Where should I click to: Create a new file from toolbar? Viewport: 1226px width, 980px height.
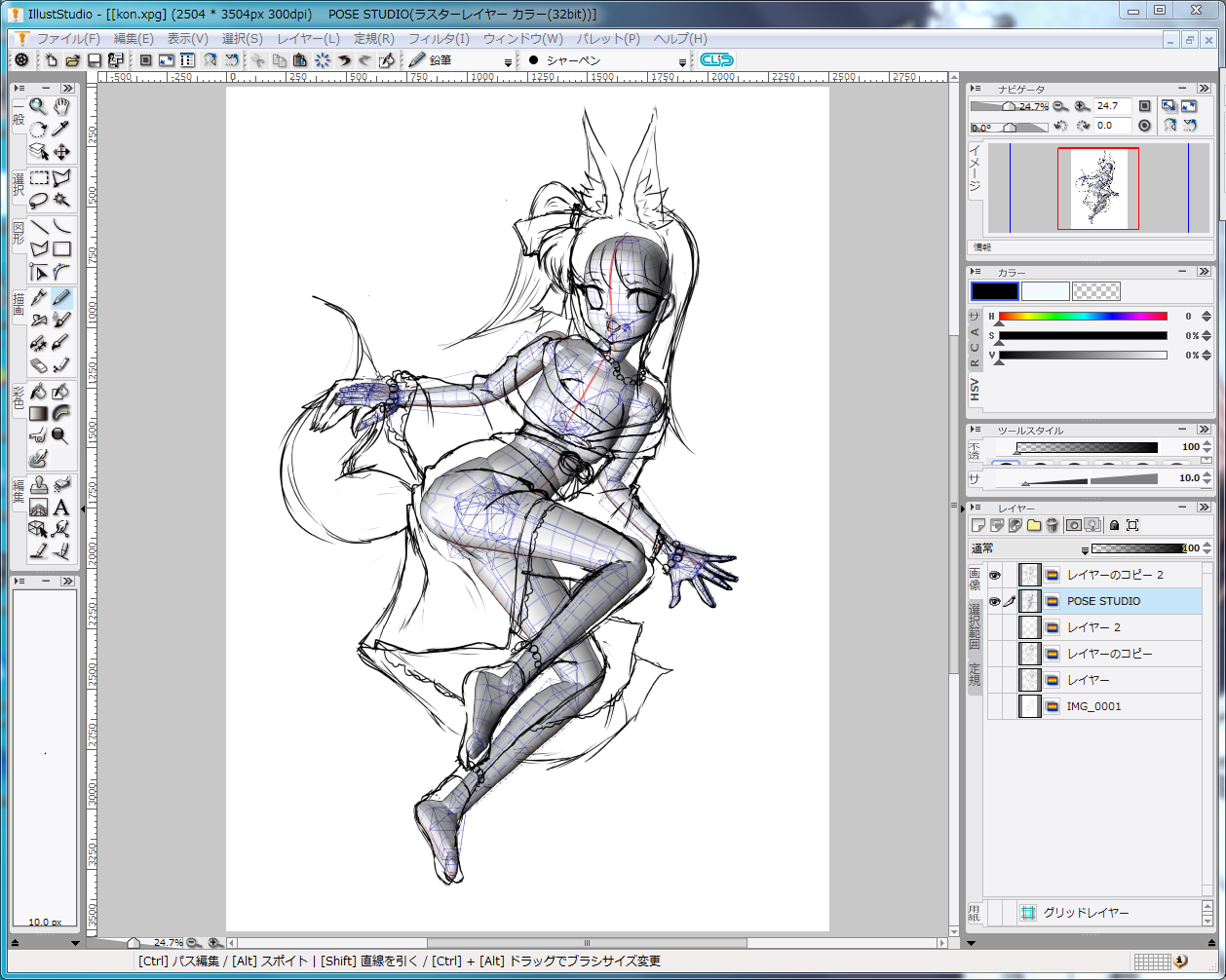click(52, 60)
